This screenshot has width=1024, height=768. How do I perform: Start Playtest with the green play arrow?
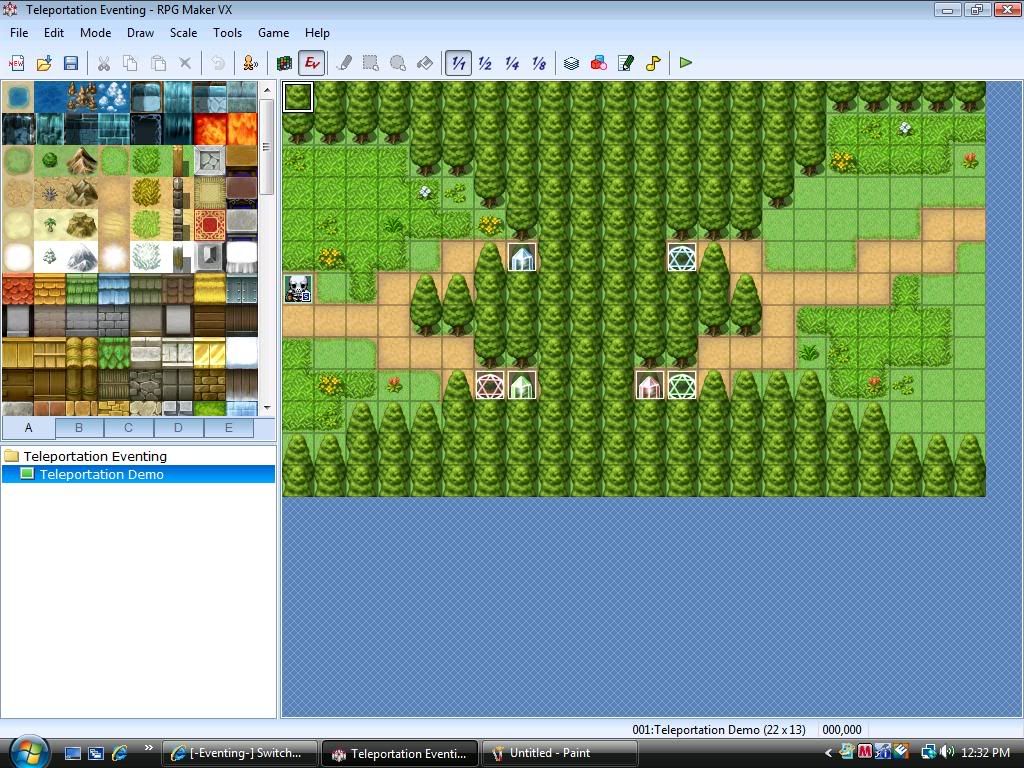point(686,63)
